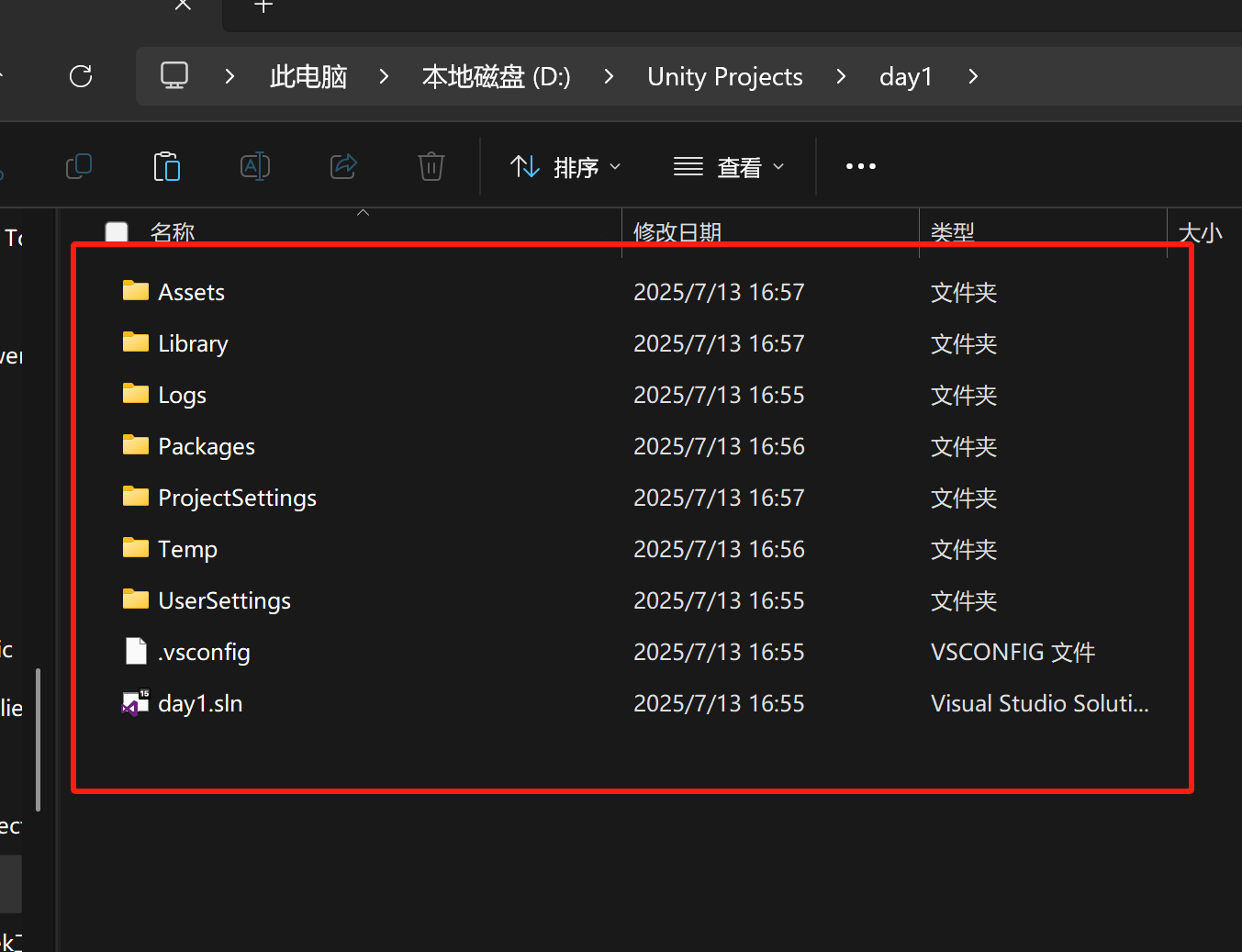This screenshot has width=1242, height=952.
Task: Click the Paste icon on the toolbar
Action: click(x=167, y=166)
